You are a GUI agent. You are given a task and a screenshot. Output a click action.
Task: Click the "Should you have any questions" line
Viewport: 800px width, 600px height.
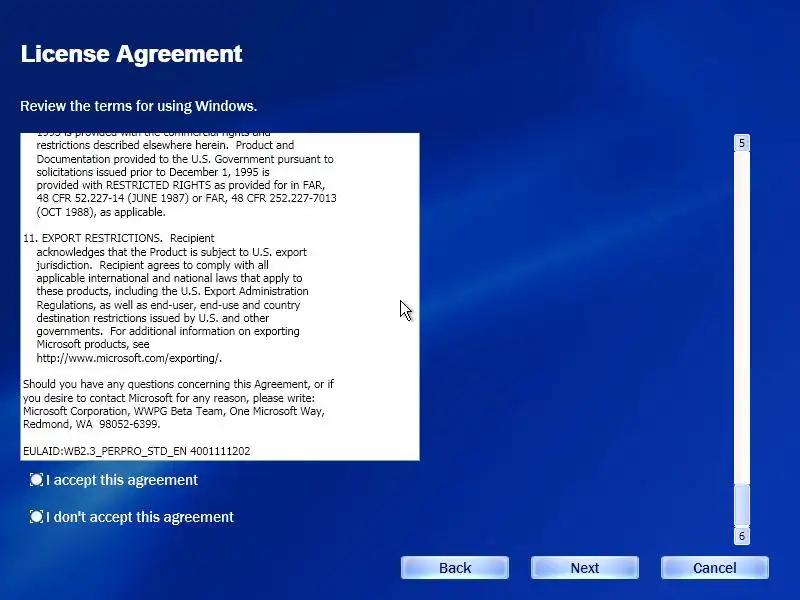point(179,384)
